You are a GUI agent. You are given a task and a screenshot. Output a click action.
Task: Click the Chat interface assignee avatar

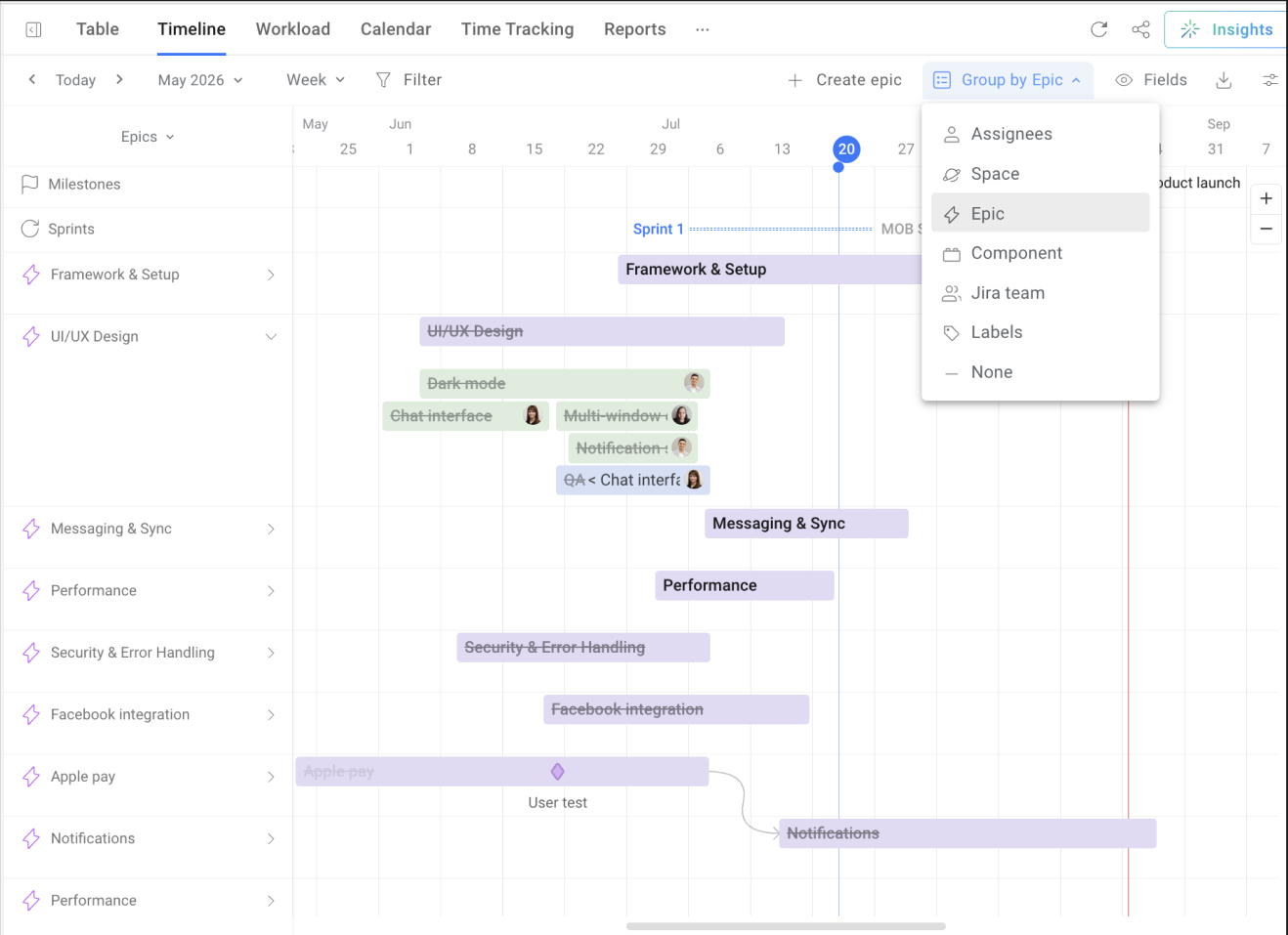(533, 415)
